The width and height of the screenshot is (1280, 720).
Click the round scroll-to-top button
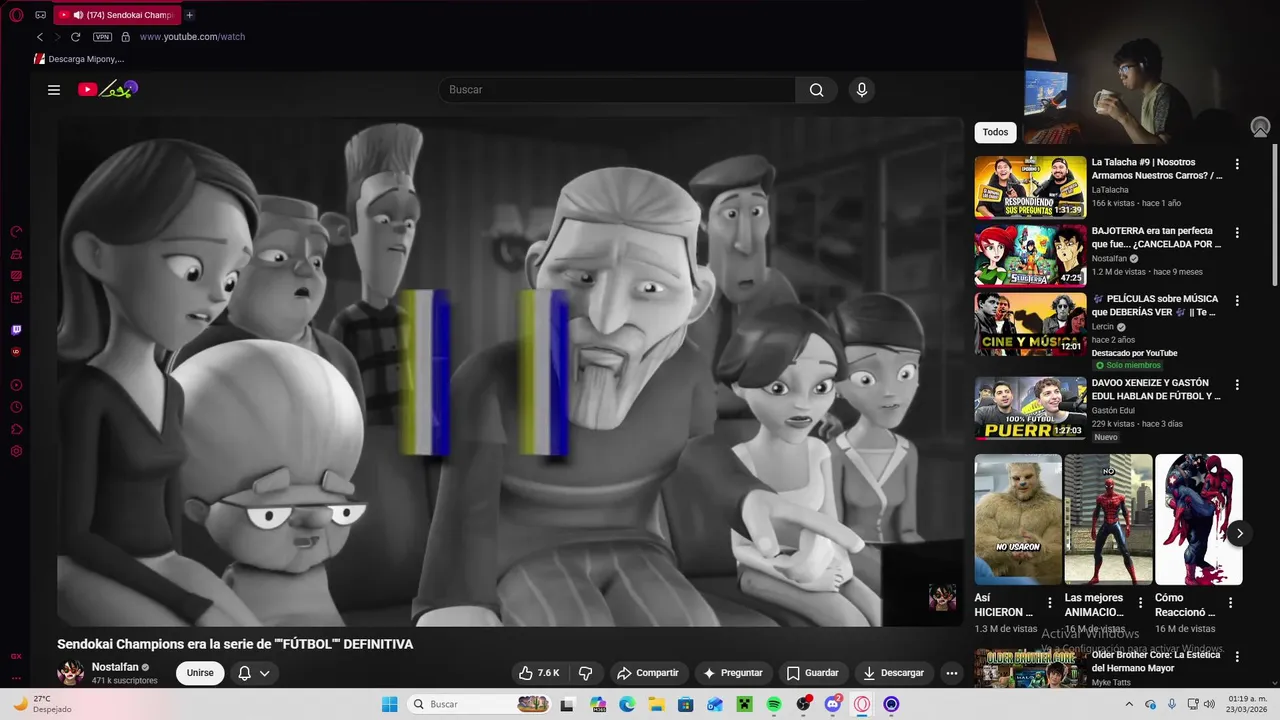1260,127
